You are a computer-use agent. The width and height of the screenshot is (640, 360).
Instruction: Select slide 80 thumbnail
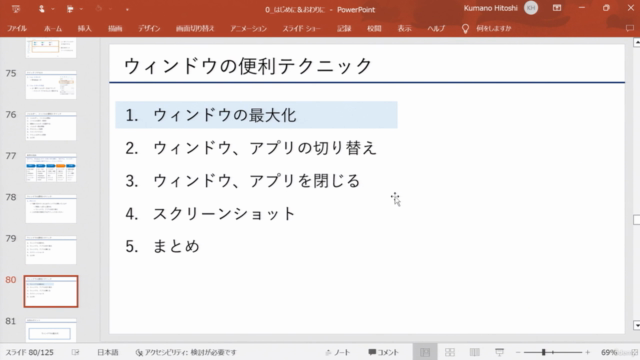tap(51, 291)
